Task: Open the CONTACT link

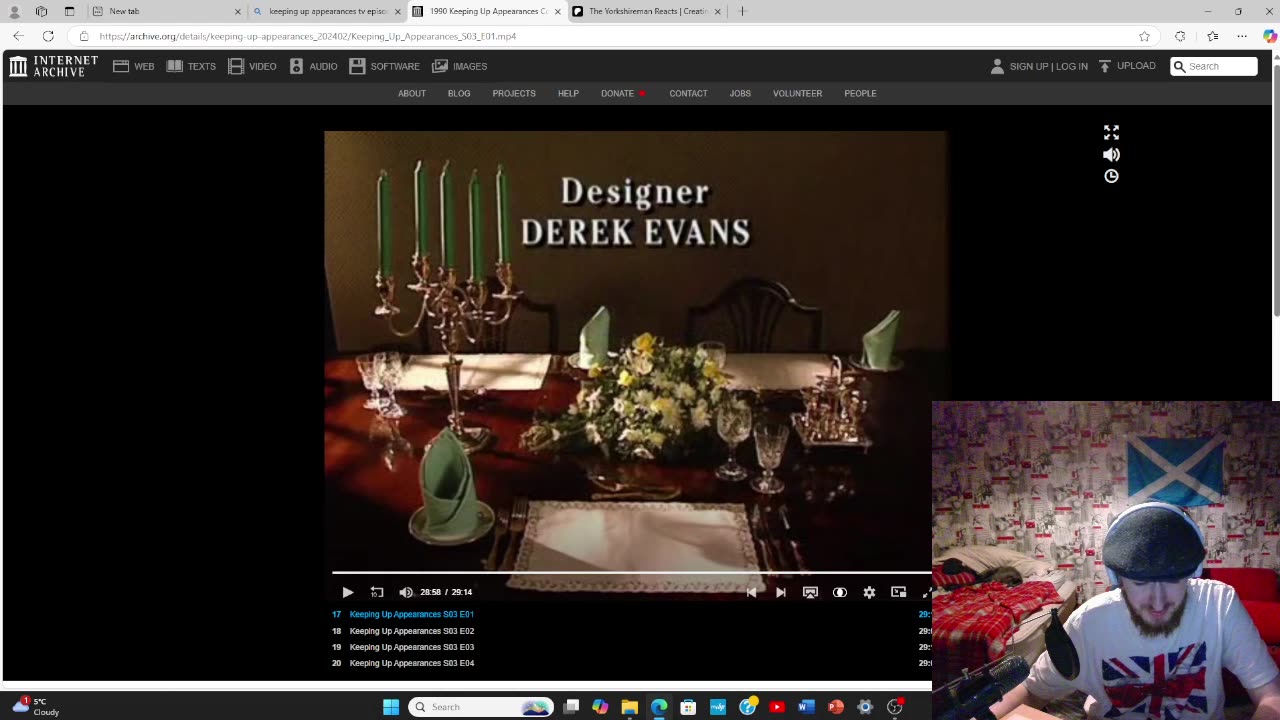Action: tap(688, 93)
